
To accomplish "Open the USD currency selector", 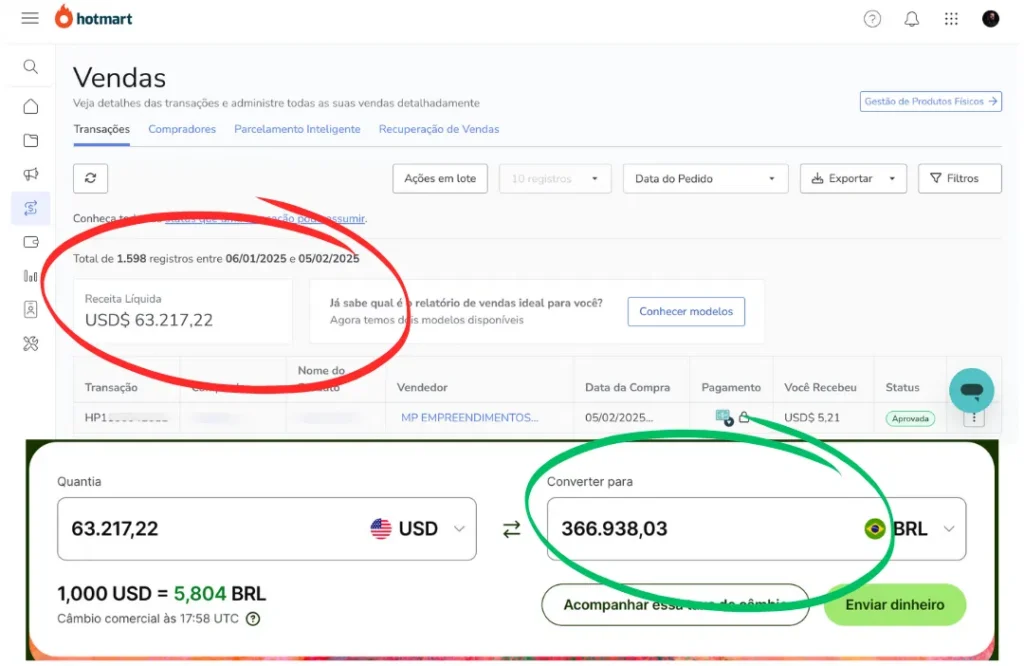I will tap(418, 529).
